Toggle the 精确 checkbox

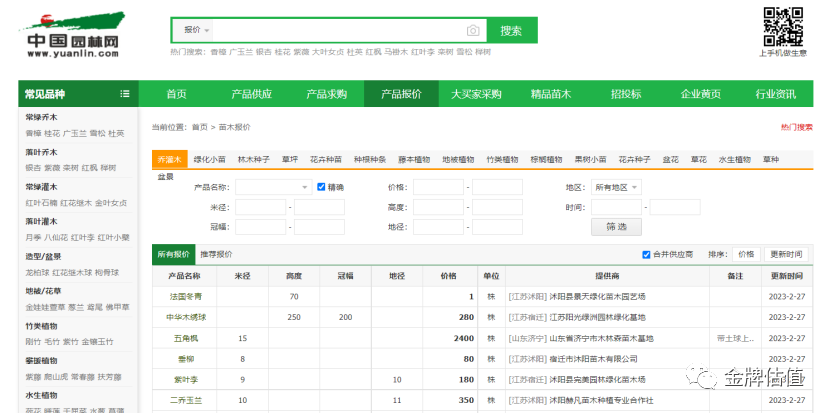click(x=321, y=187)
